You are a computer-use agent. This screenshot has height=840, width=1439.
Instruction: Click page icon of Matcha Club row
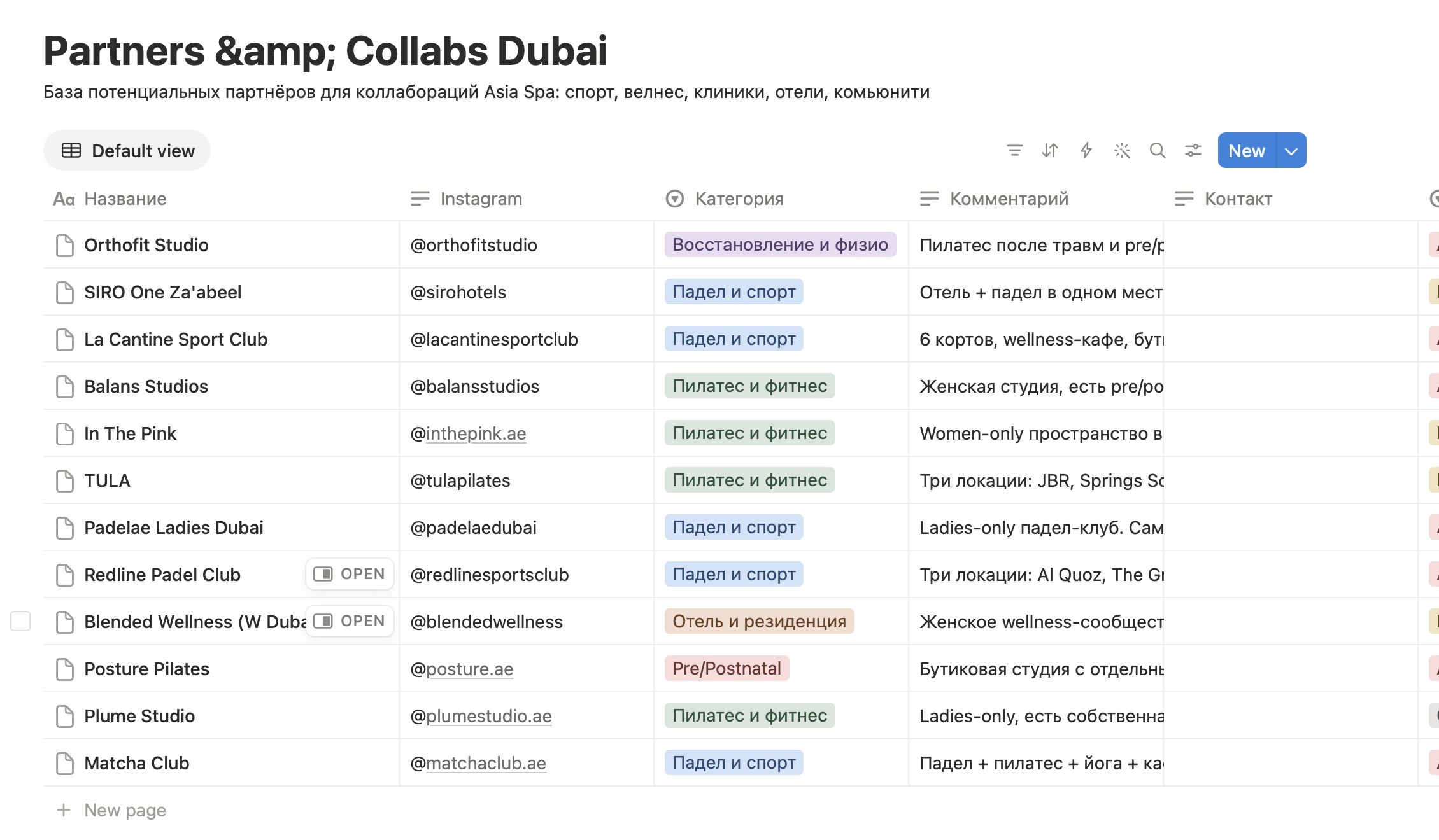point(64,763)
